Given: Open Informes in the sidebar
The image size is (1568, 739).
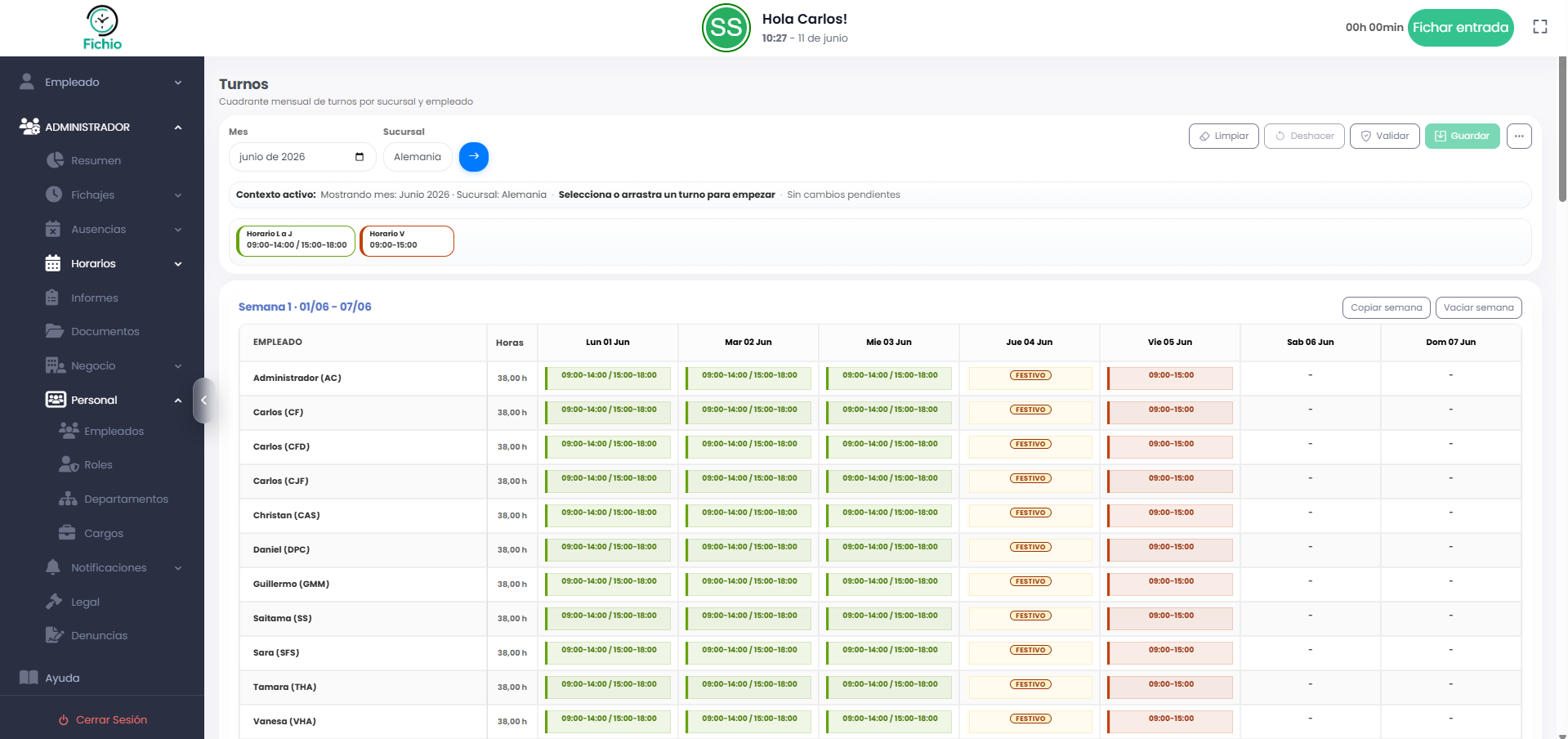Looking at the screenshot, I should coord(95,298).
